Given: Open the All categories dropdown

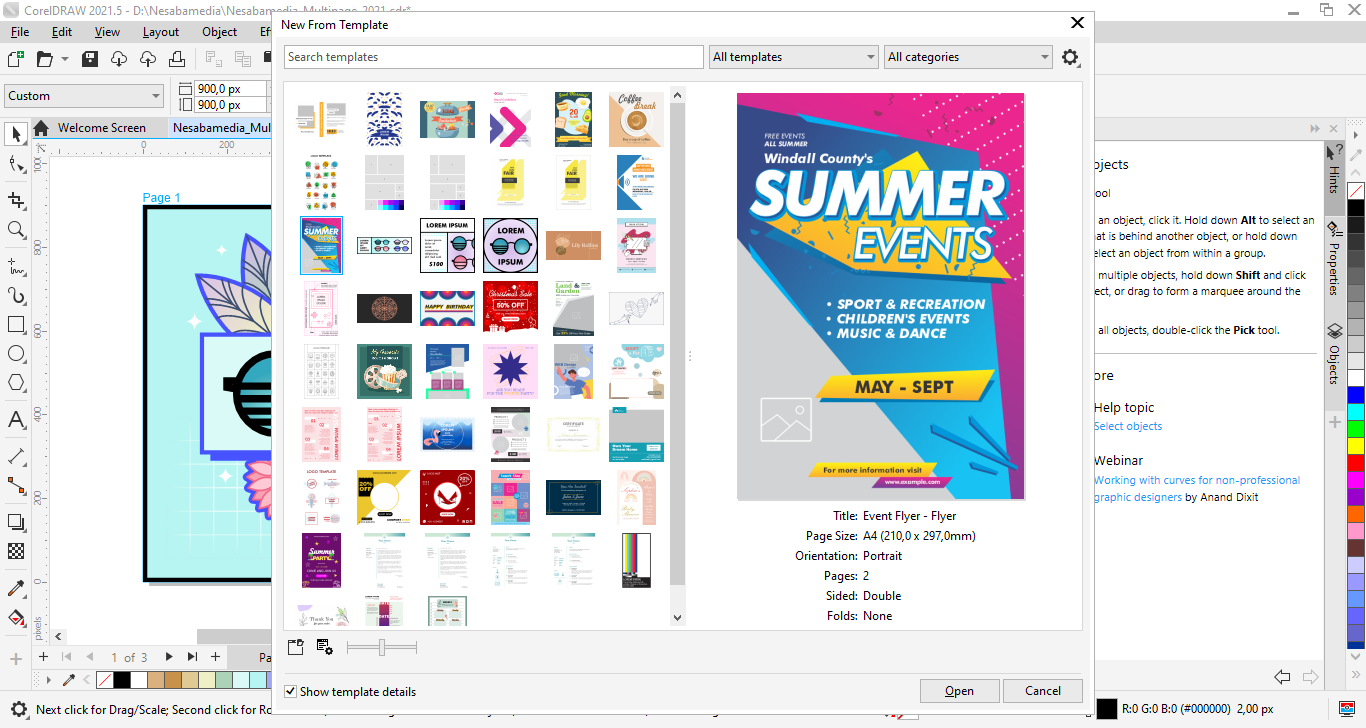Looking at the screenshot, I should 968,57.
